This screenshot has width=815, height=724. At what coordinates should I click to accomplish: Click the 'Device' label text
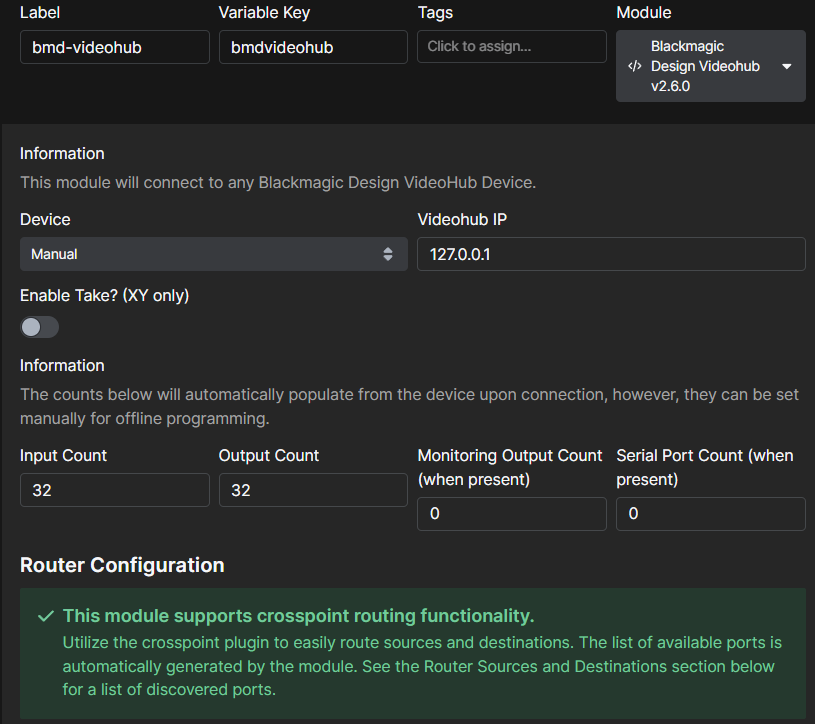tap(45, 219)
